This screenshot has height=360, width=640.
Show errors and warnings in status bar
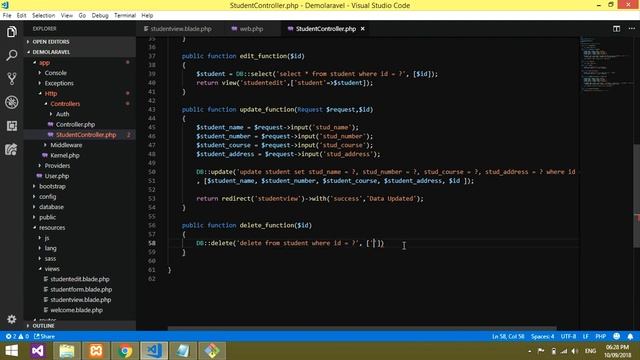click(17, 336)
